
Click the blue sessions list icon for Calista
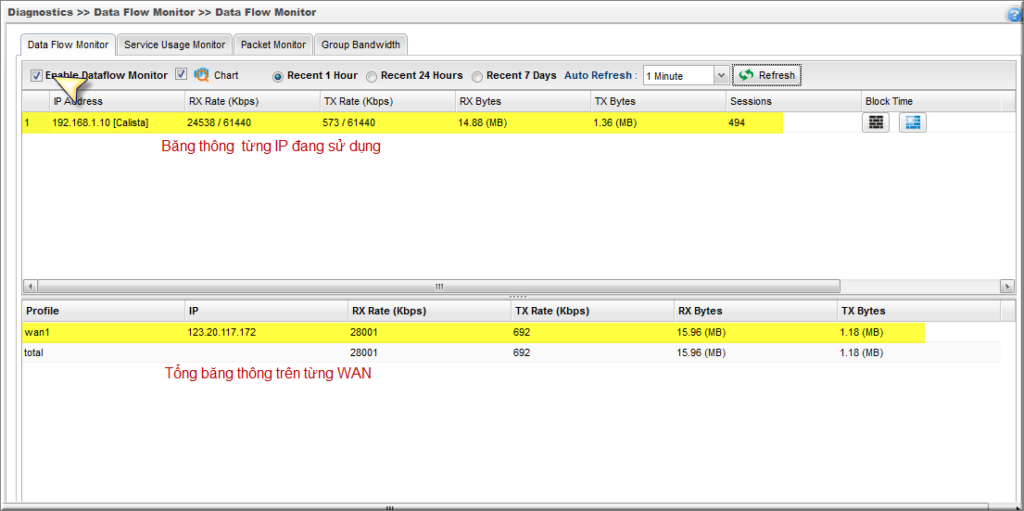912,122
